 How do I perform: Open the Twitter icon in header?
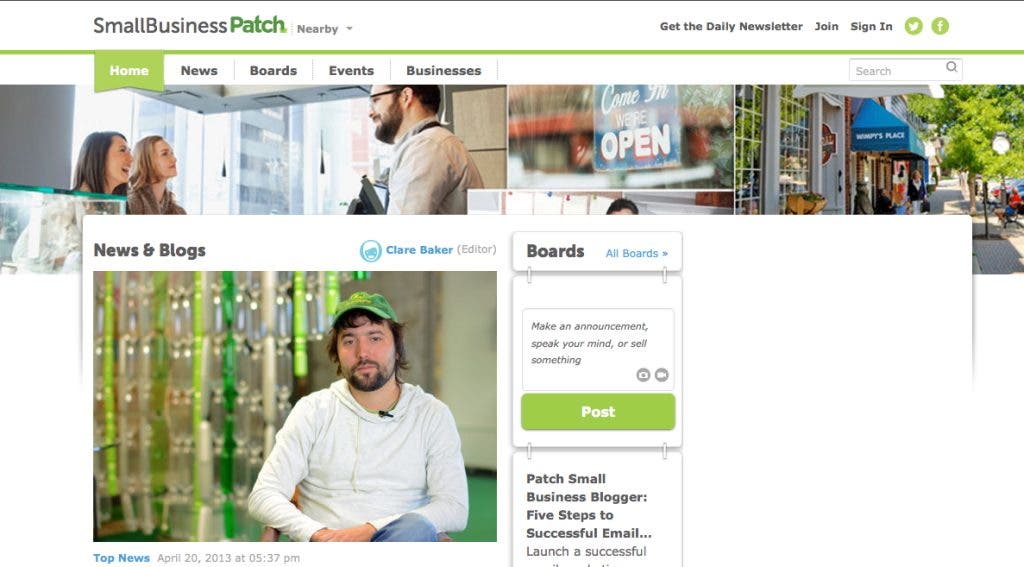[x=913, y=26]
